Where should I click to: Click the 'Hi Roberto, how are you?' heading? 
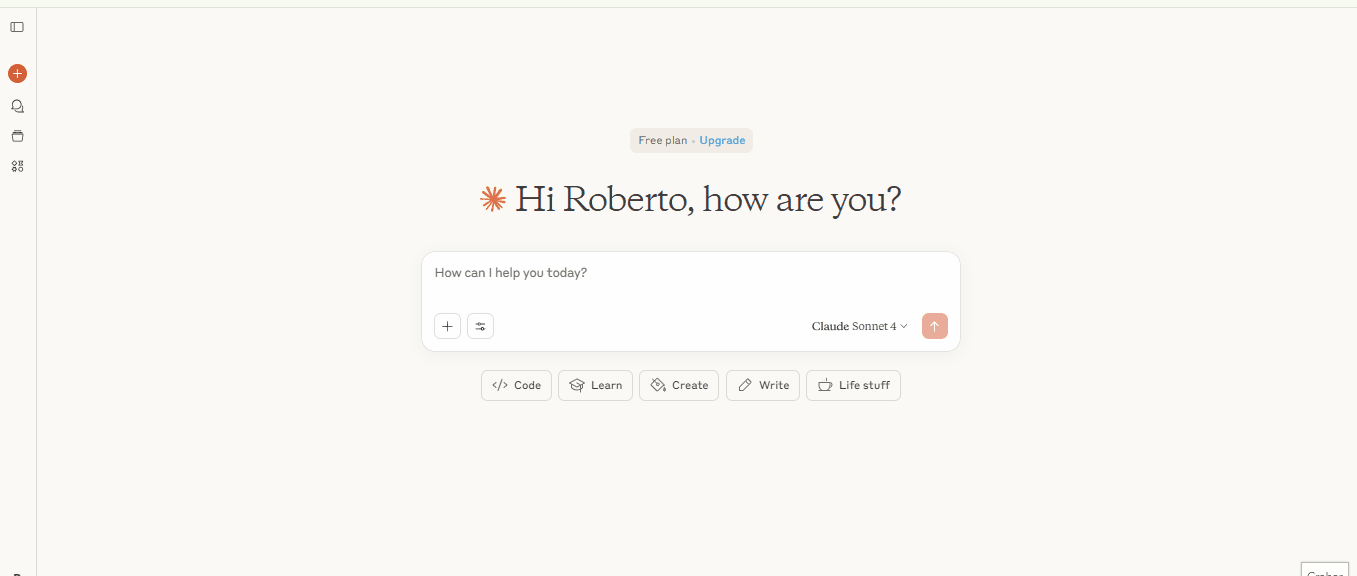tap(707, 200)
